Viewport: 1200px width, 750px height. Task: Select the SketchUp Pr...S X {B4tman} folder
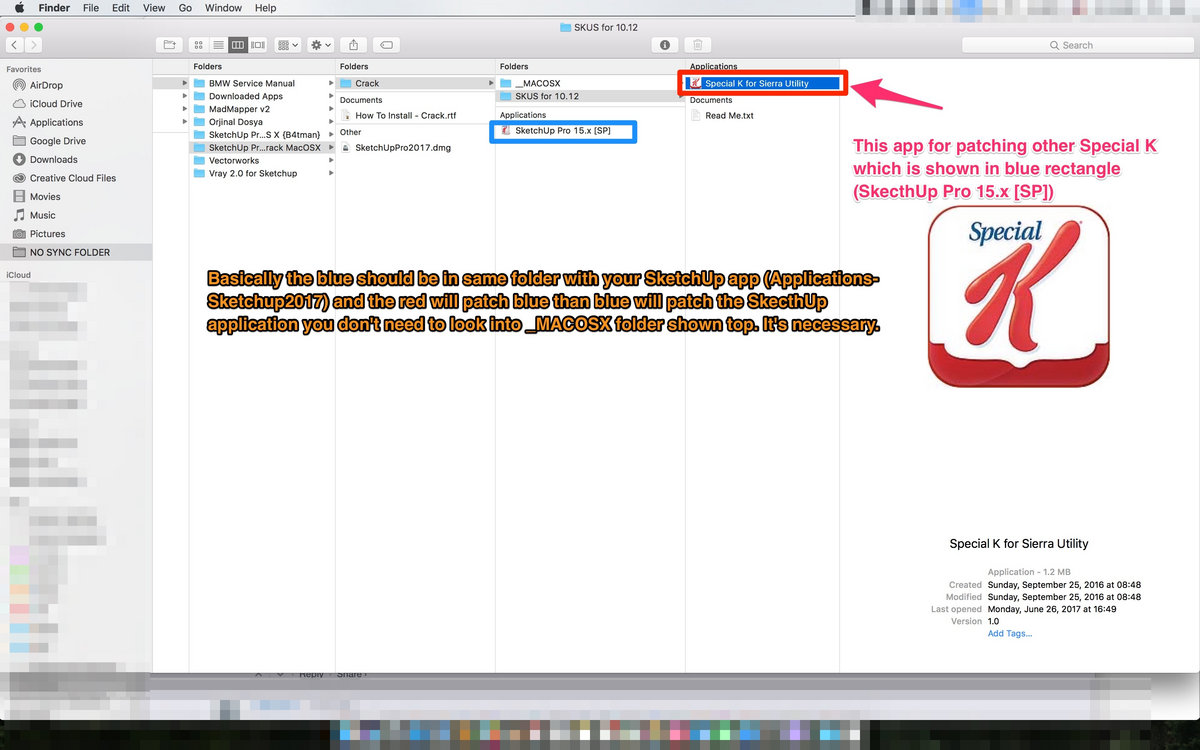[264, 134]
